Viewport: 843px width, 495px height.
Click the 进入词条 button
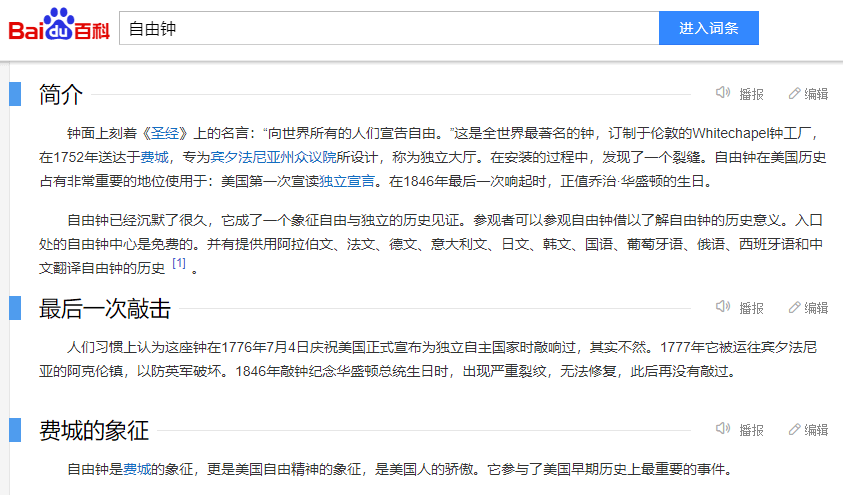point(709,28)
